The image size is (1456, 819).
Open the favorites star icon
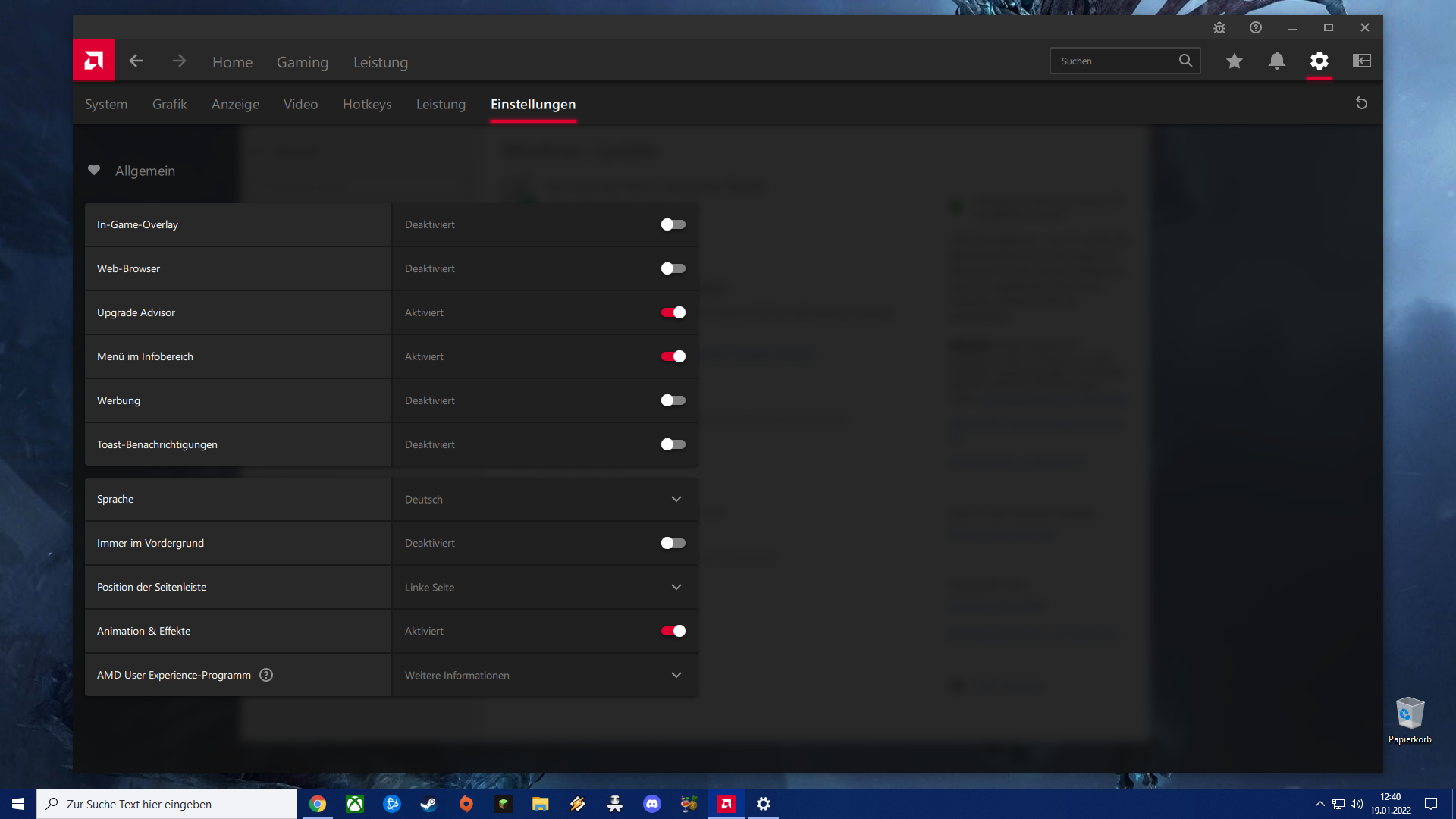[x=1234, y=61]
